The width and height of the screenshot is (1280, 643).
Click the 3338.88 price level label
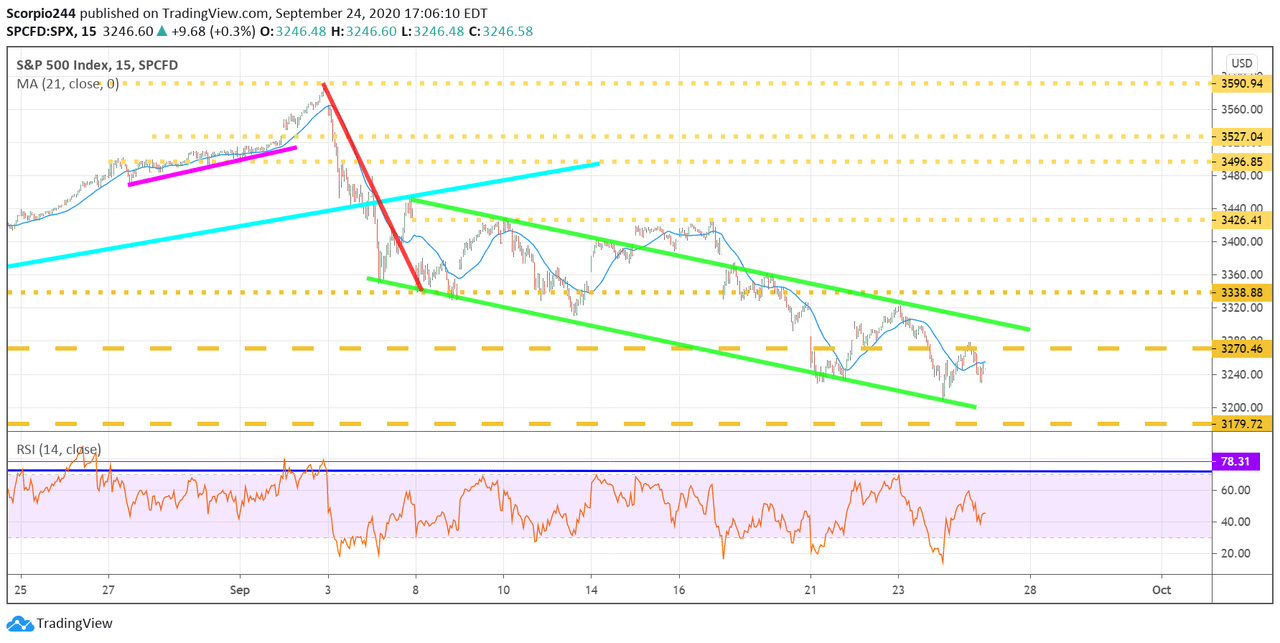tap(1243, 292)
